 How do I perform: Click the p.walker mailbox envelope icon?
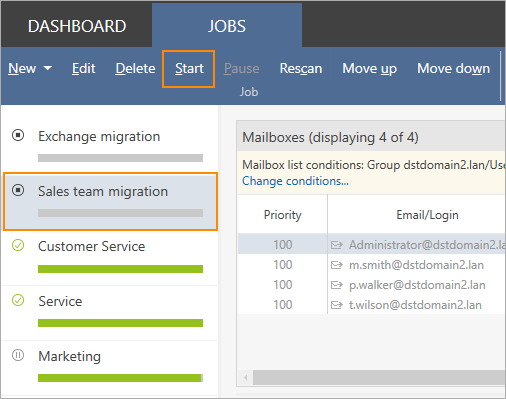(x=337, y=285)
